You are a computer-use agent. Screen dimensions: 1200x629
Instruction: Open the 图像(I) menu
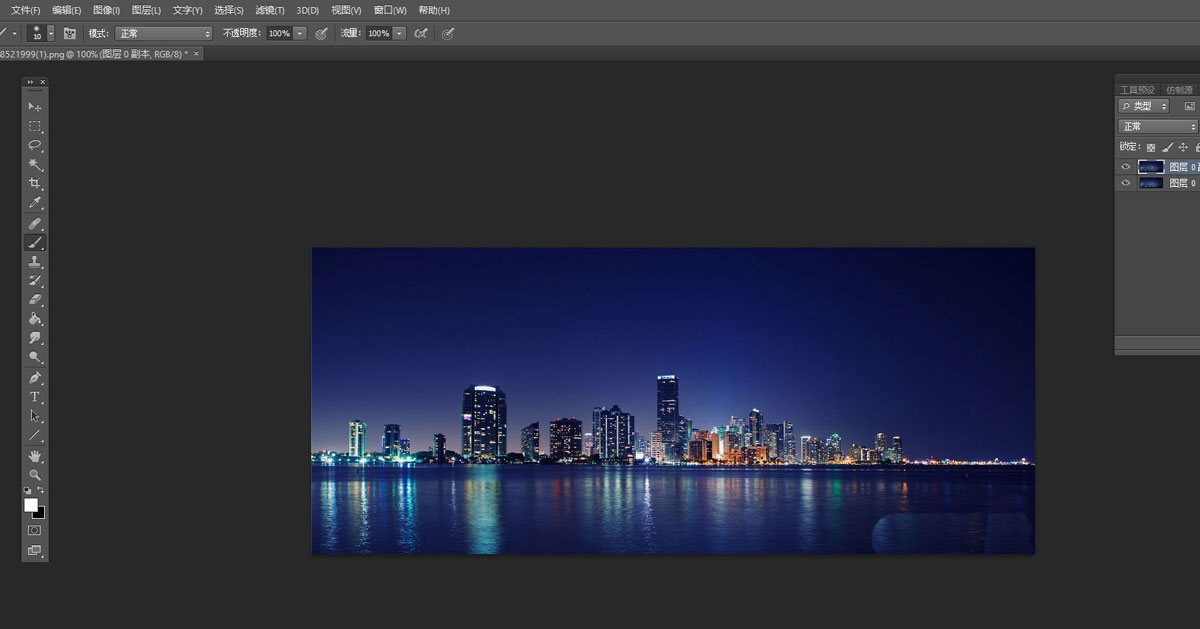106,10
